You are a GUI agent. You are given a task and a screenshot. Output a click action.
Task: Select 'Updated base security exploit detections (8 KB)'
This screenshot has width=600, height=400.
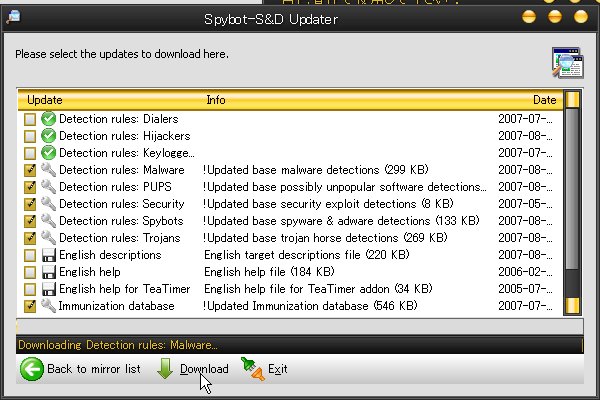tap(328, 204)
